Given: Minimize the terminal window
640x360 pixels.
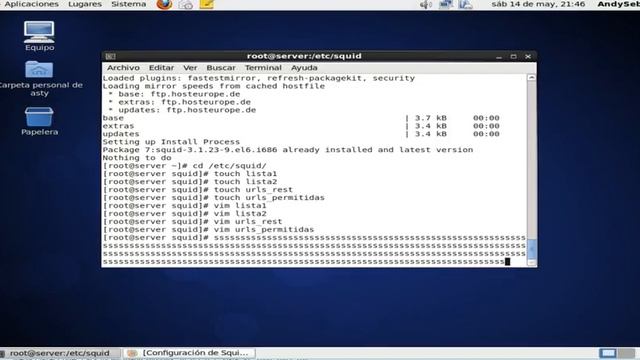Looking at the screenshot, I should point(499,56).
